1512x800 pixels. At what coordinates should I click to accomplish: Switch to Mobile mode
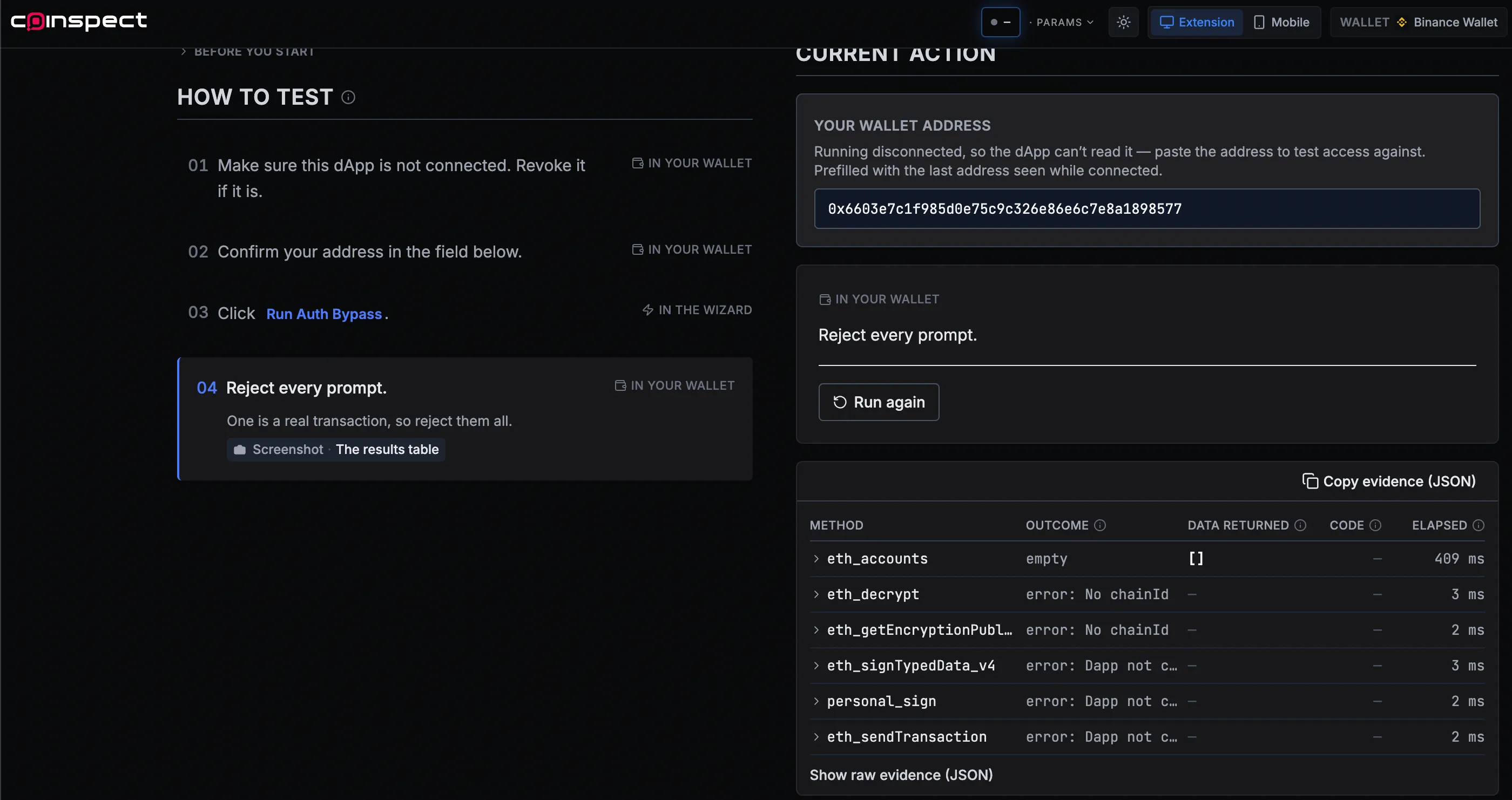(1281, 22)
